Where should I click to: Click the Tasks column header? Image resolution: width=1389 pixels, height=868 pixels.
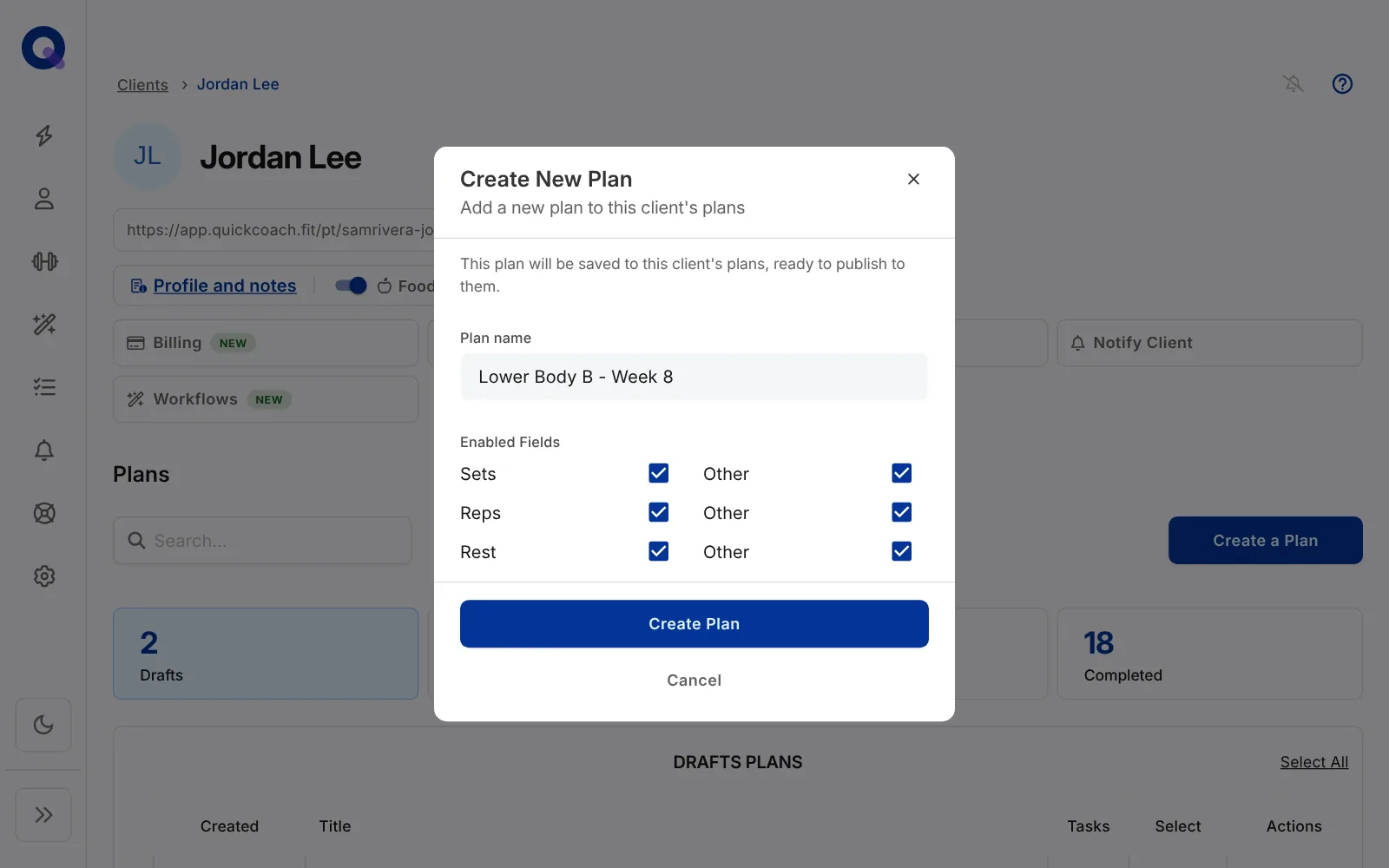tap(1089, 826)
